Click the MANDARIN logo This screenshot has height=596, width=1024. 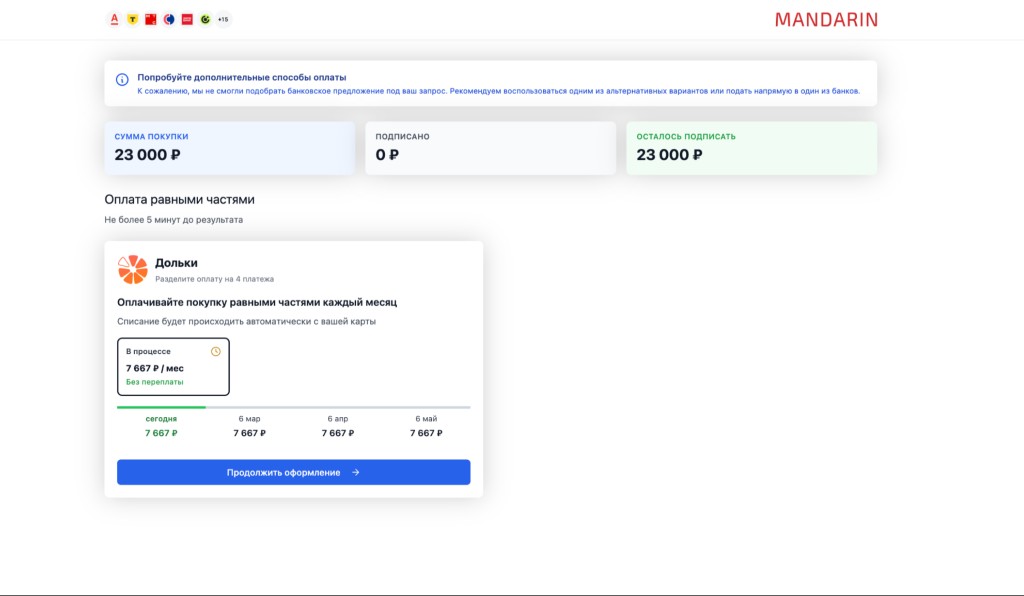click(x=826, y=19)
